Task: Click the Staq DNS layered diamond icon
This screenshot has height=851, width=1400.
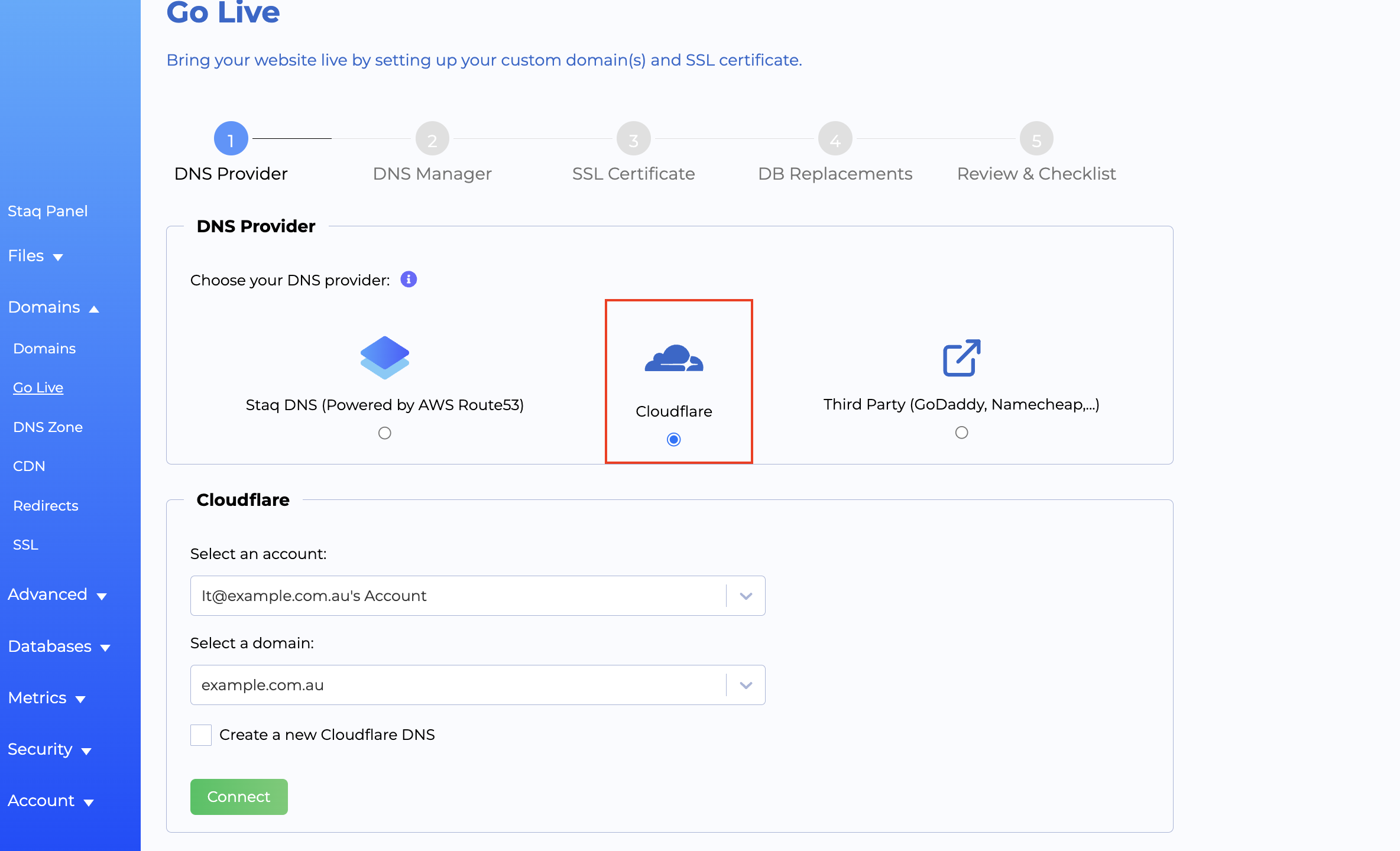Action: [384, 357]
